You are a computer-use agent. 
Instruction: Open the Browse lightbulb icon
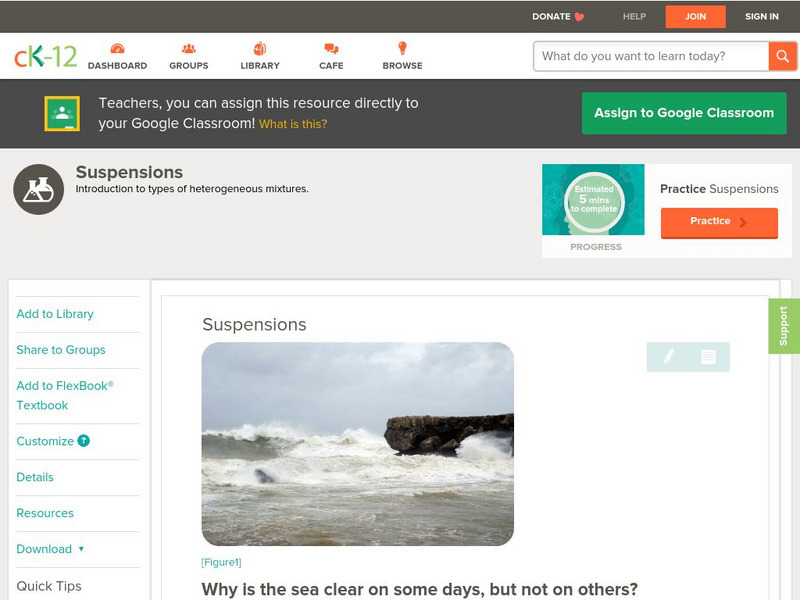pos(402,48)
